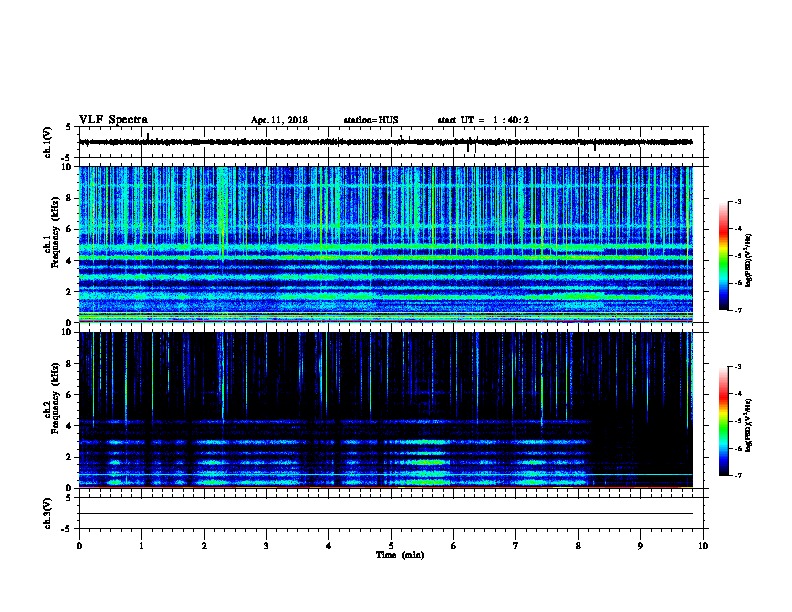Click the "-3" tick on ch.1 colorbar
The image size is (792, 612).
(x=738, y=202)
